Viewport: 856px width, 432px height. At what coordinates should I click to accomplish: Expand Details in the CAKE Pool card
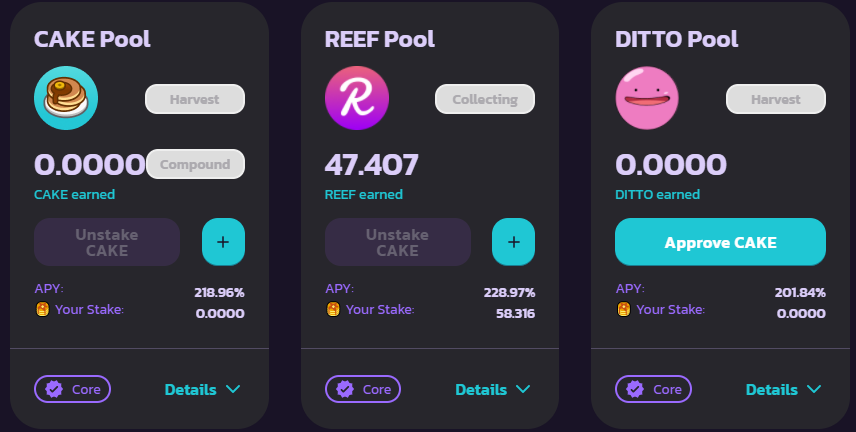203,389
